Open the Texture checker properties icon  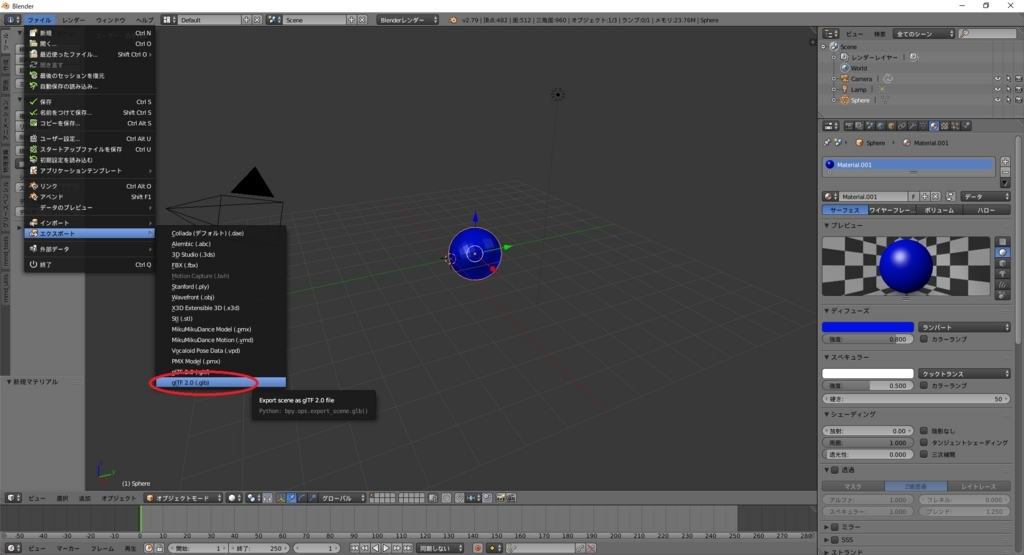[944, 126]
